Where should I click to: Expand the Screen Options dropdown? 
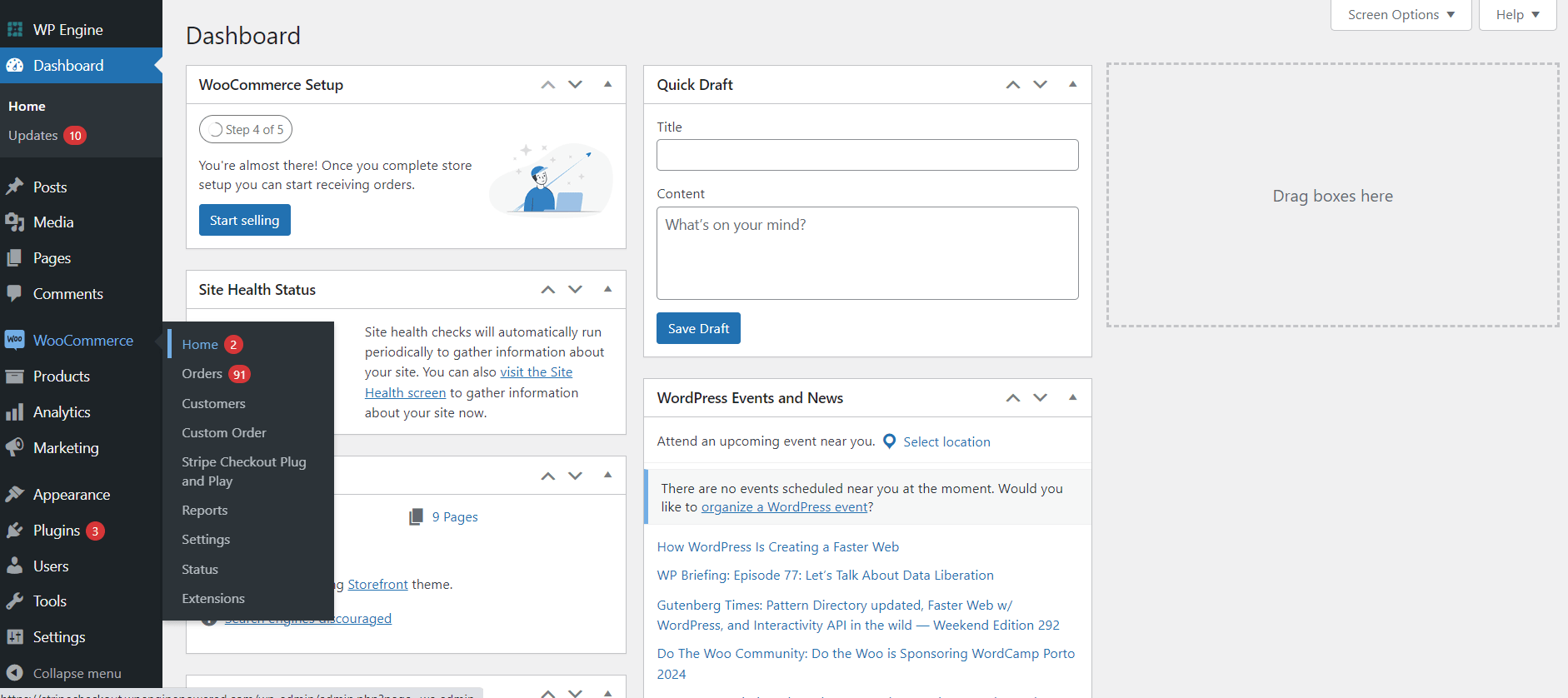(x=1401, y=15)
